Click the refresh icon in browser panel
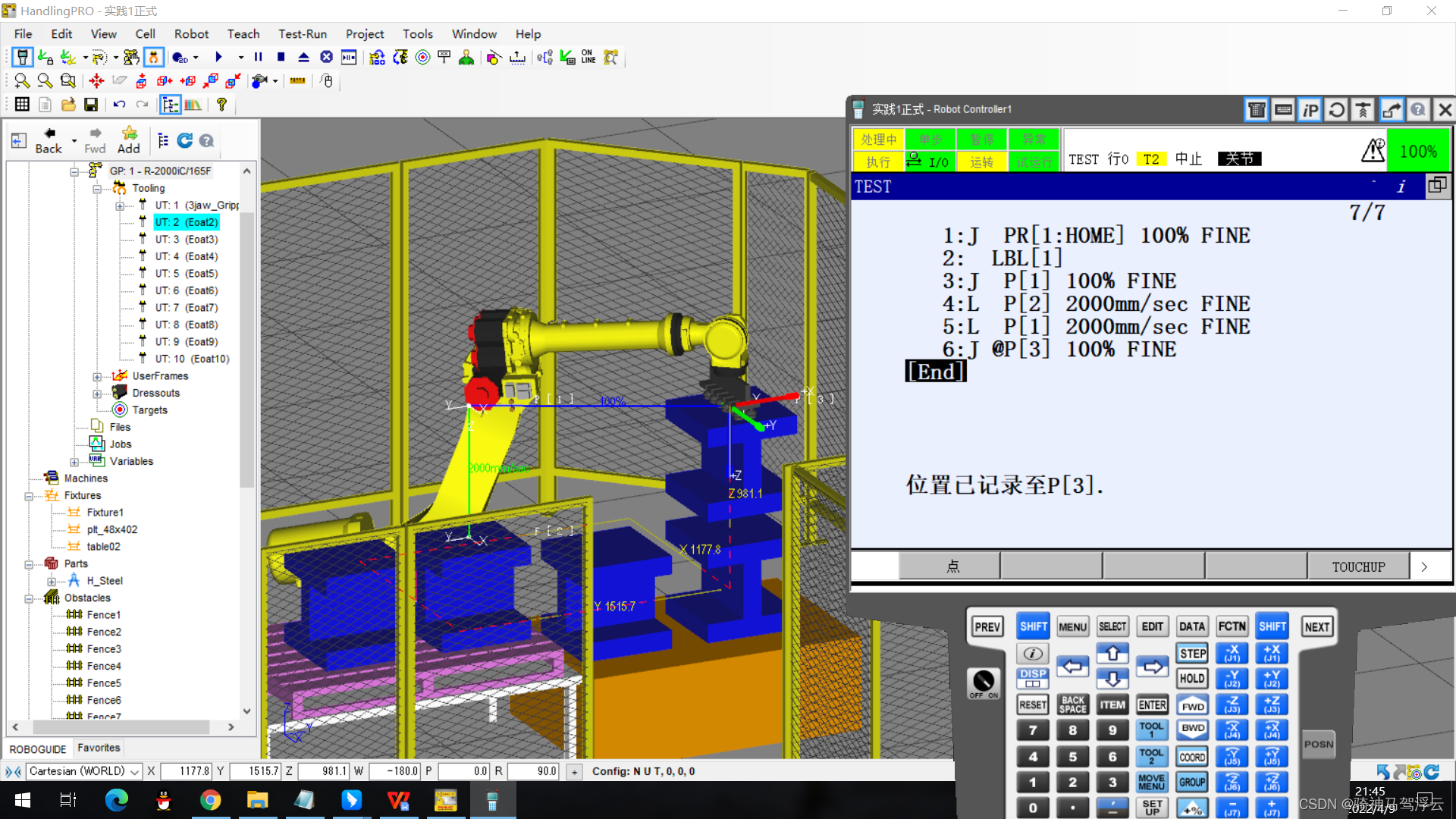This screenshot has width=1456, height=819. coord(184,140)
